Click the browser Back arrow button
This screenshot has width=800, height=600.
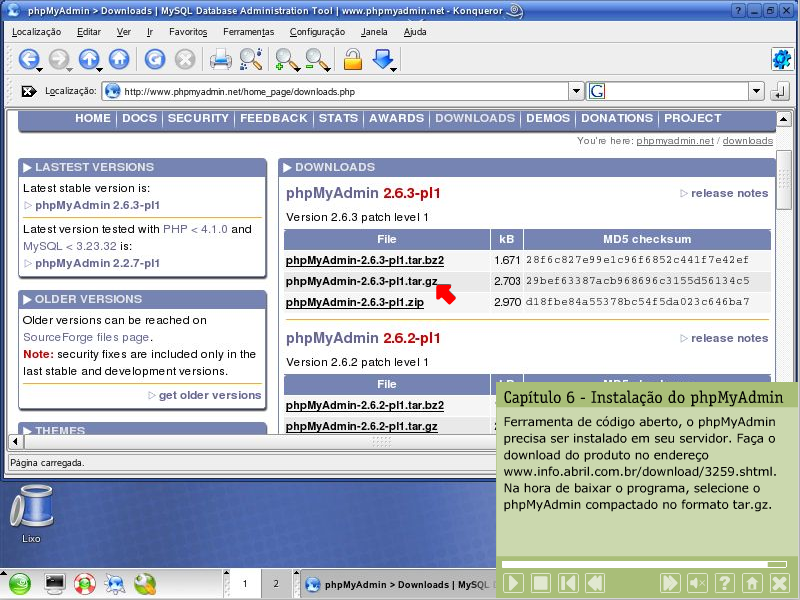(27, 59)
